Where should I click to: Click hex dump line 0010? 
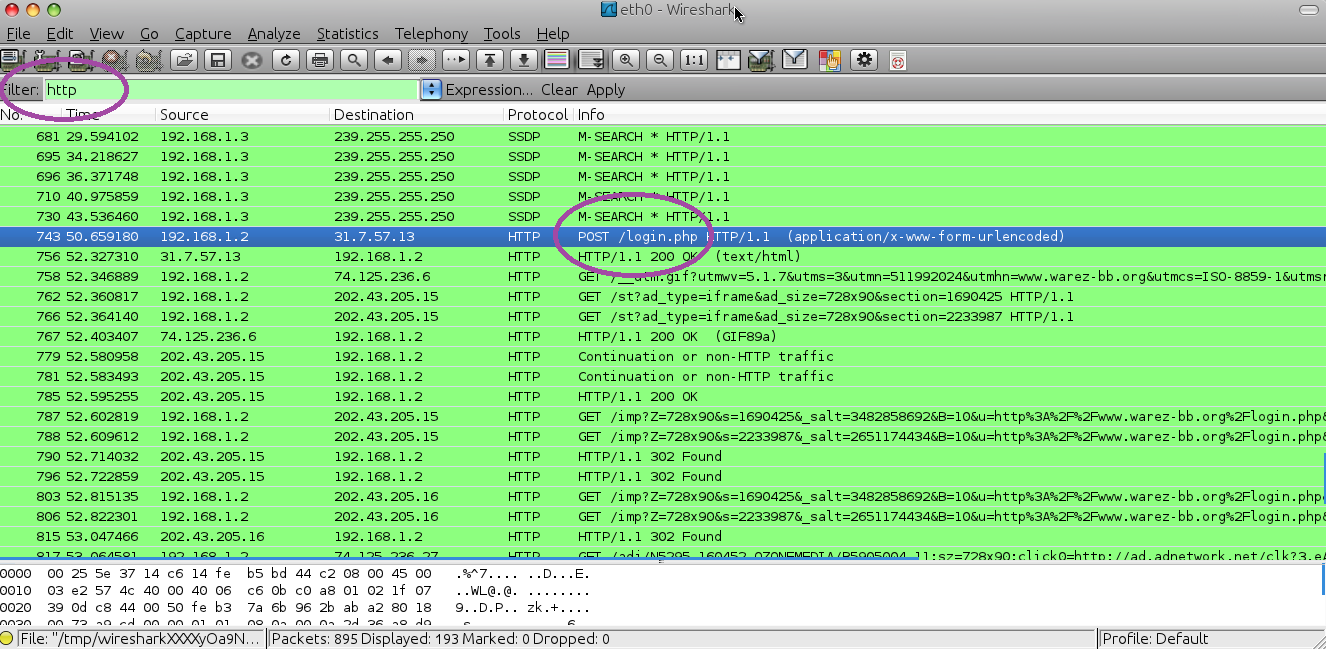click(x=295, y=590)
